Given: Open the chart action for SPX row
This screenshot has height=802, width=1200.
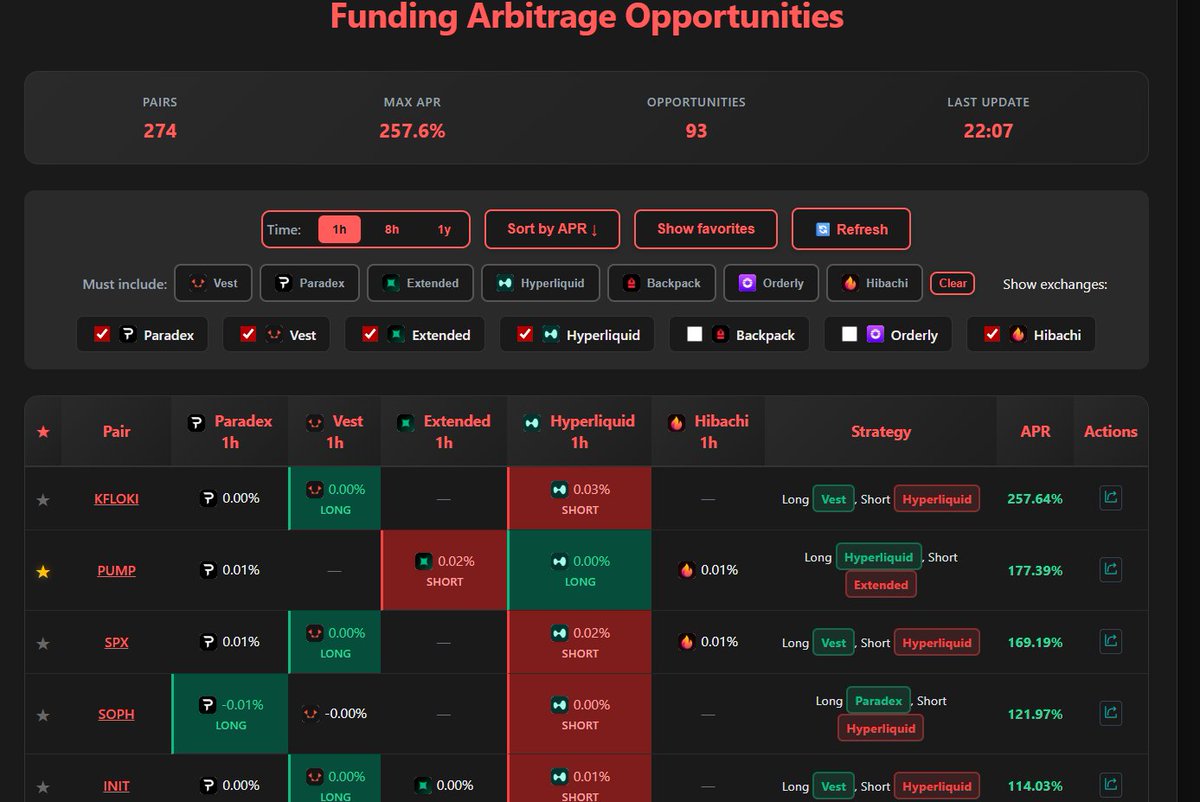Looking at the screenshot, I should click(1110, 642).
